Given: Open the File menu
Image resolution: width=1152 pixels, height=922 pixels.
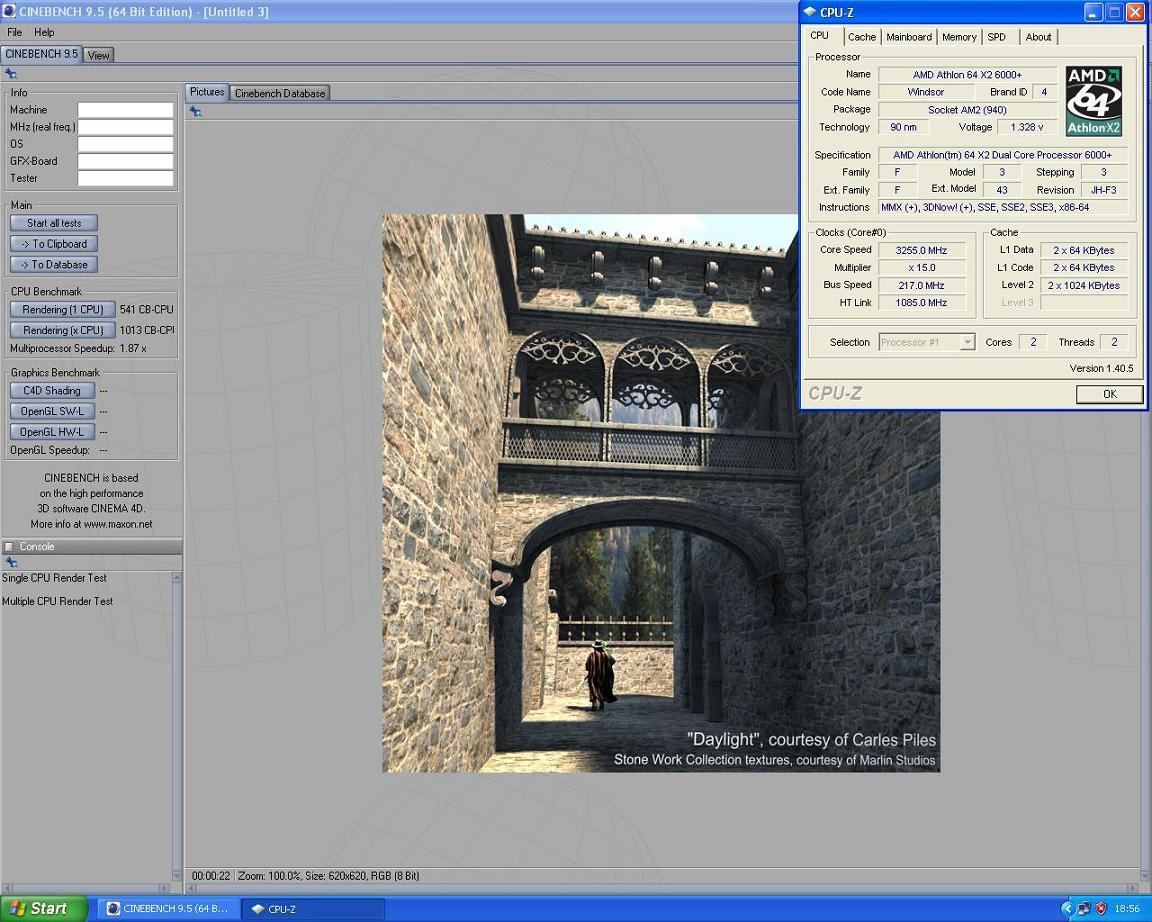Looking at the screenshot, I should (15, 32).
